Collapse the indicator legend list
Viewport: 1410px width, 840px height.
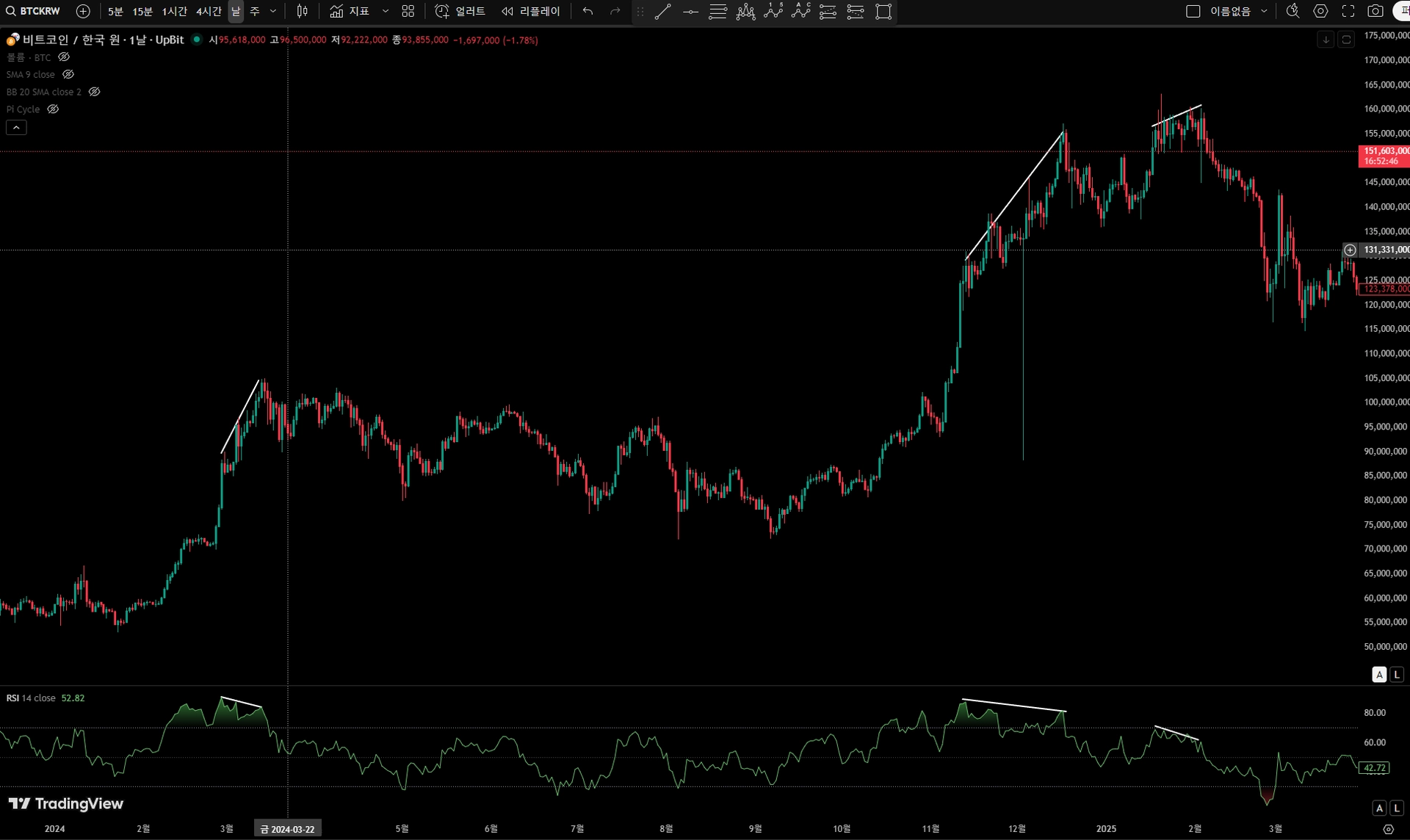[x=16, y=127]
